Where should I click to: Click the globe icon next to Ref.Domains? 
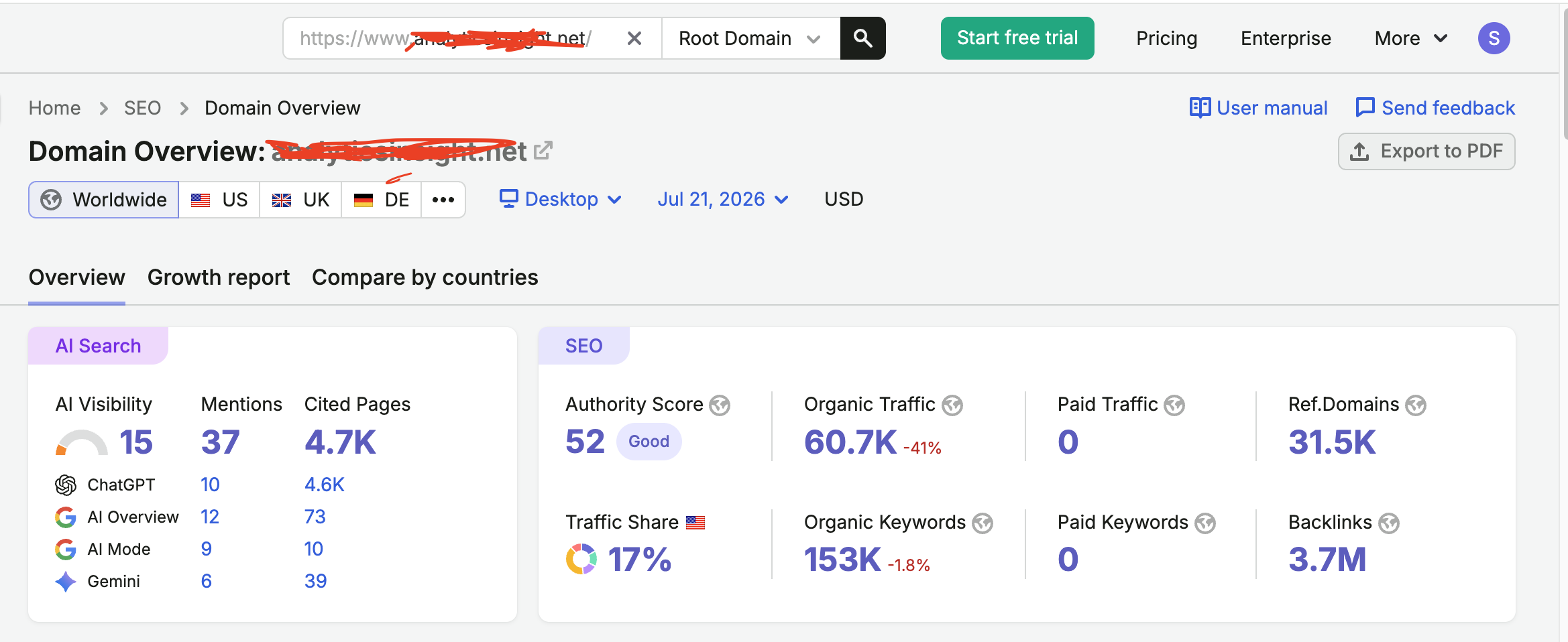click(x=1416, y=405)
